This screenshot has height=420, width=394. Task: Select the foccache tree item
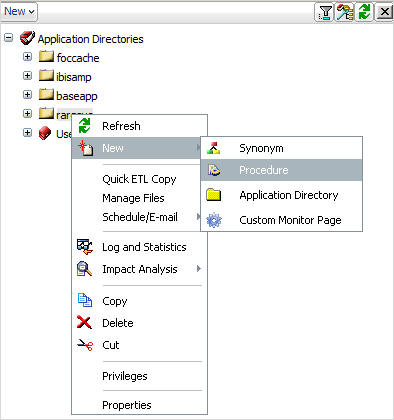click(x=78, y=58)
